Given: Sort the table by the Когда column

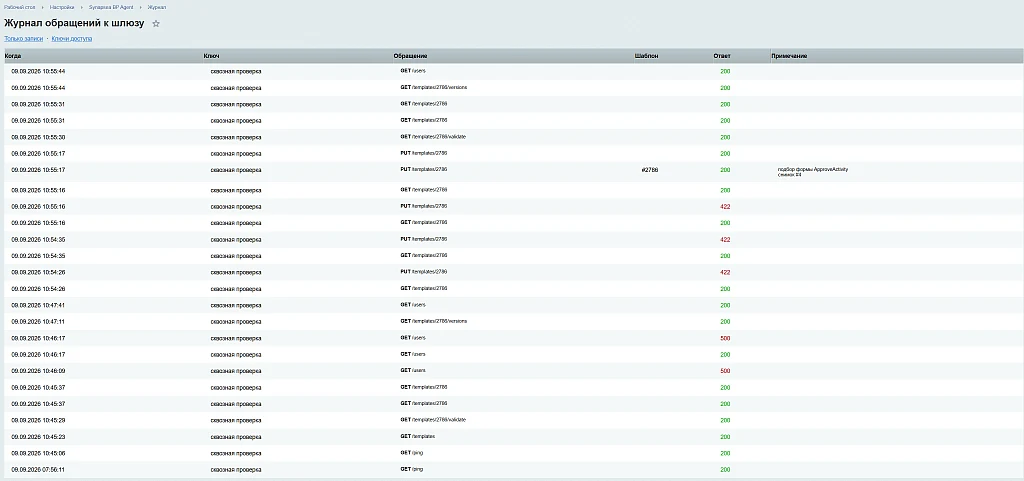Looking at the screenshot, I should click(13, 56).
